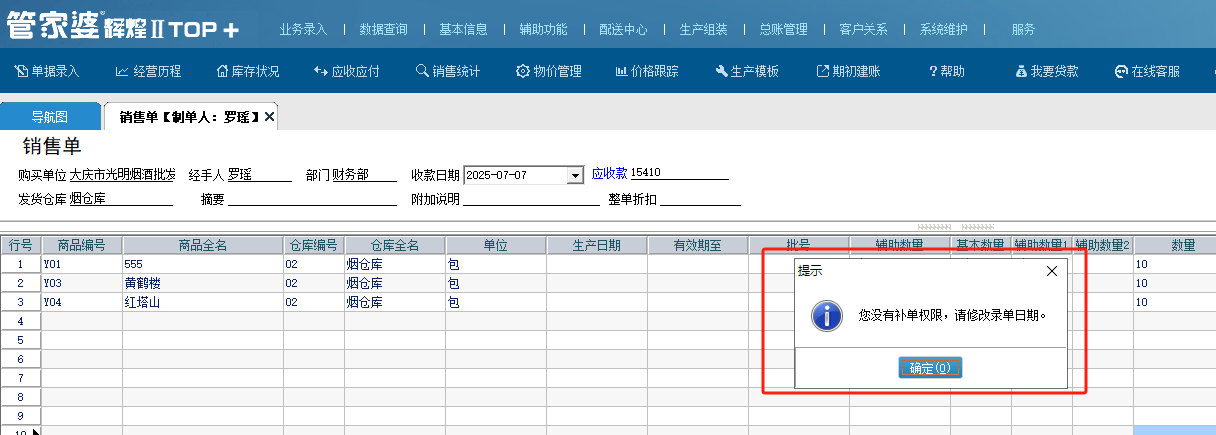Click the 摘要 input field

click(312, 199)
